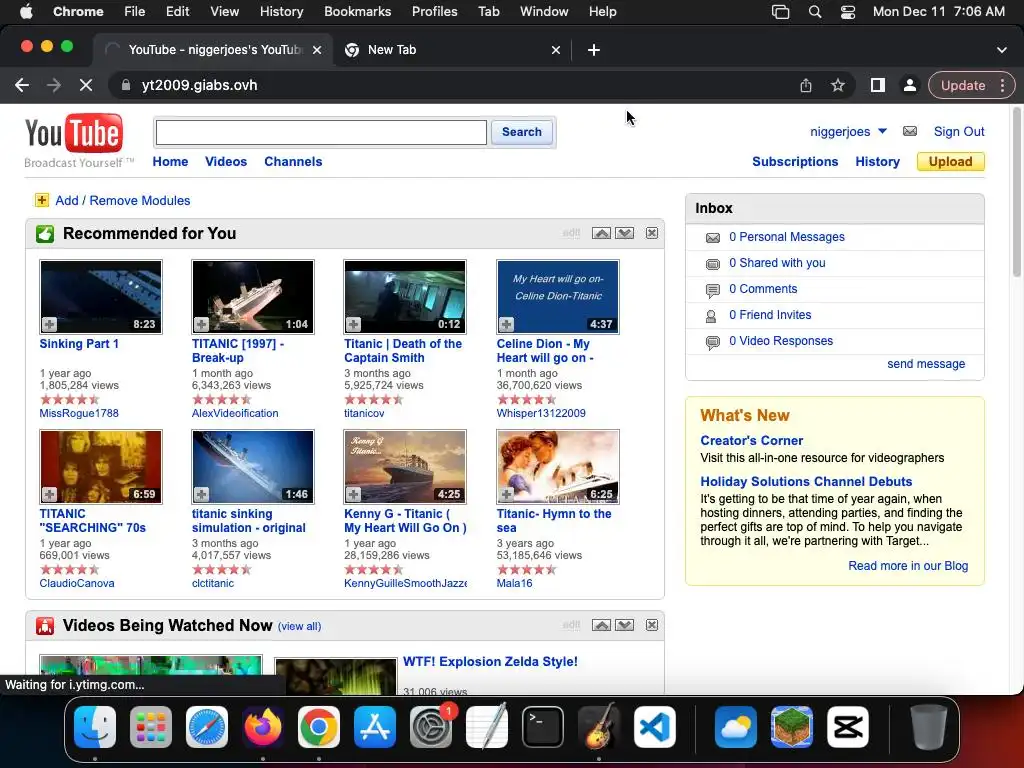Move Videos Being Watched Now module down
Screen dimensions: 1024x768
tap(624, 625)
